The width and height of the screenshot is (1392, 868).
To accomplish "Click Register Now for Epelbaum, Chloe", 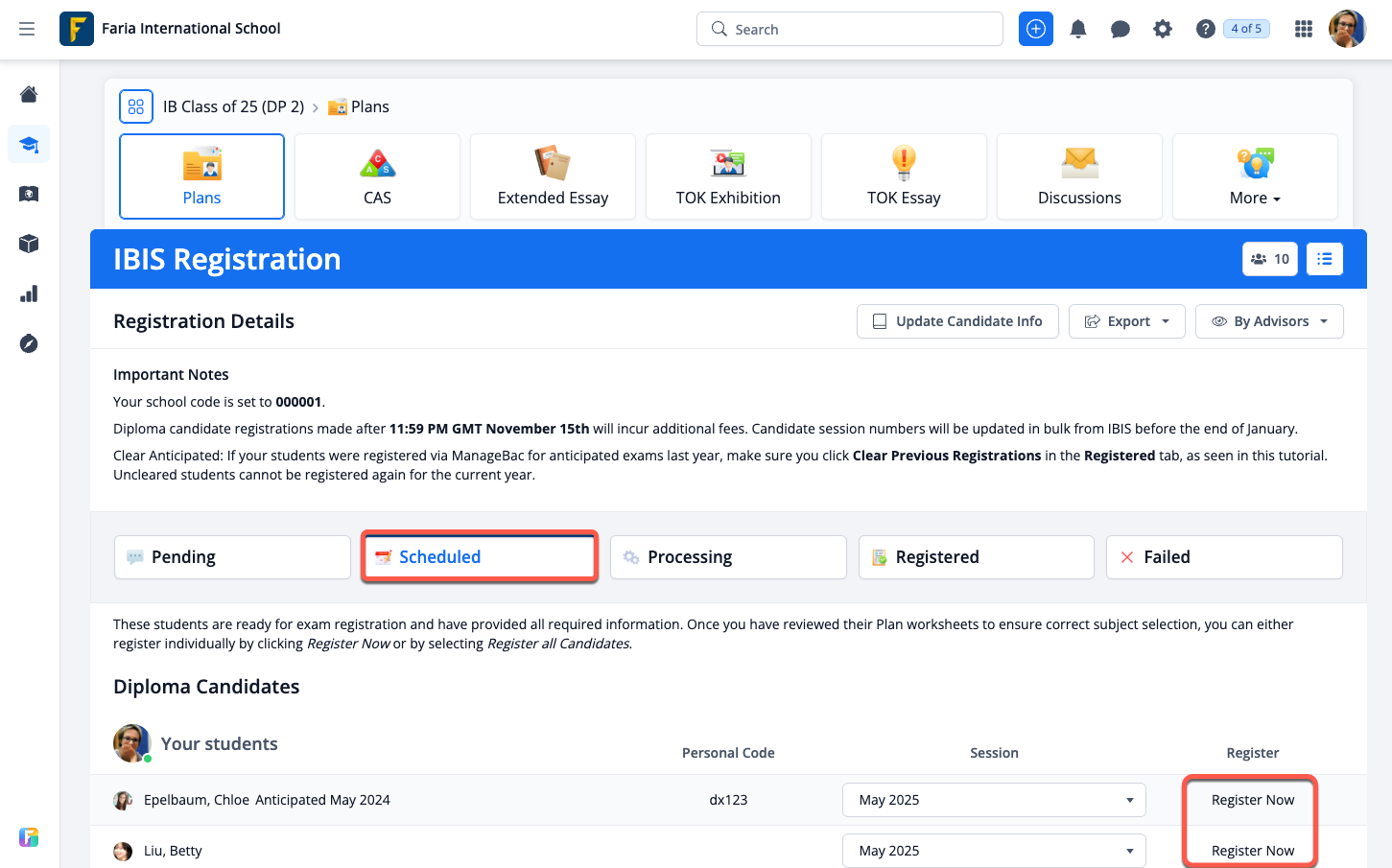I will point(1252,800).
